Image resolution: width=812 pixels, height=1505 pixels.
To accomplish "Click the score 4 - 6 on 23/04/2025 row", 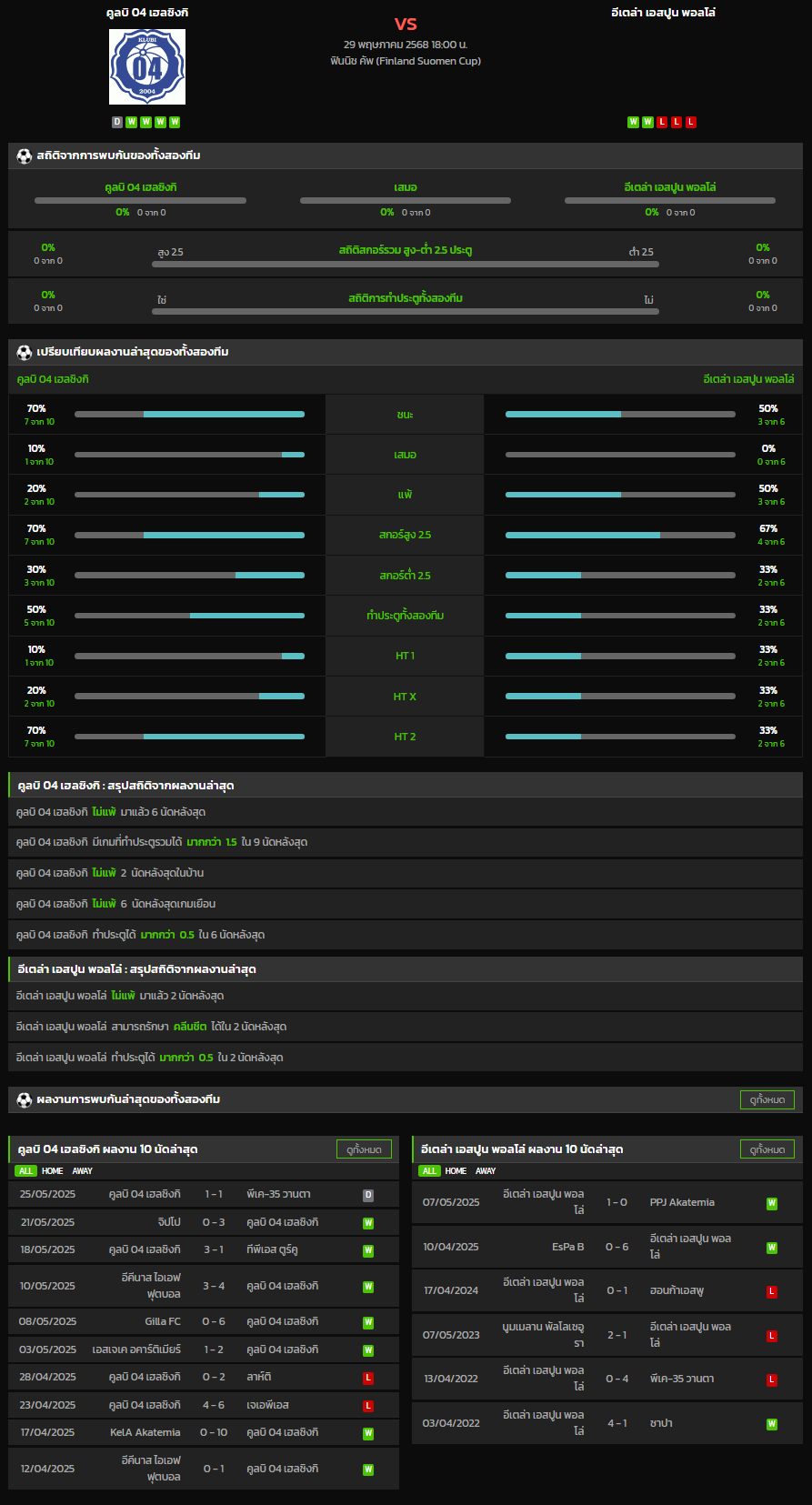I will (214, 1406).
